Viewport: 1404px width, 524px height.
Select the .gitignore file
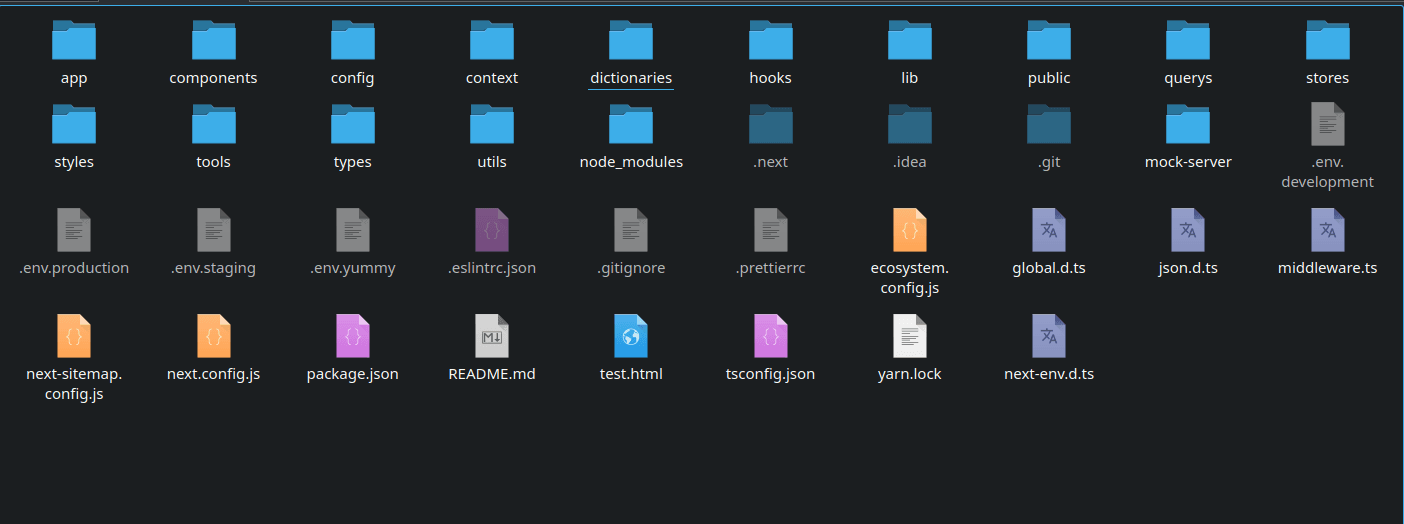tap(631, 230)
